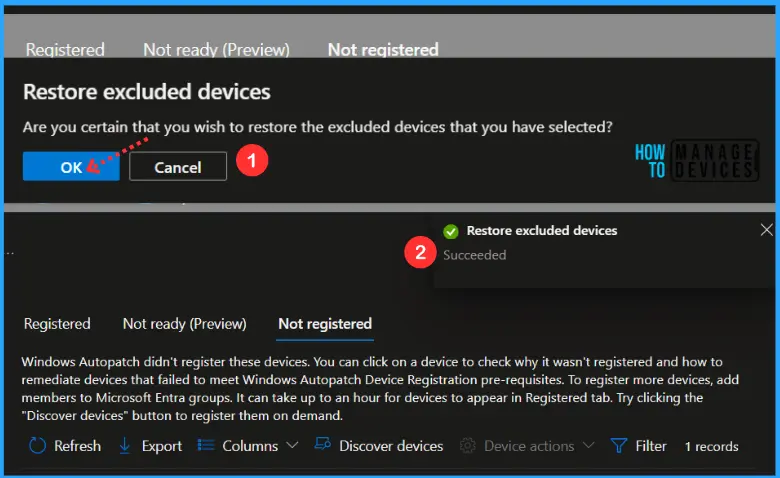The width and height of the screenshot is (780, 478).
Task: Expand the Columns dropdown chevron
Action: [292, 445]
